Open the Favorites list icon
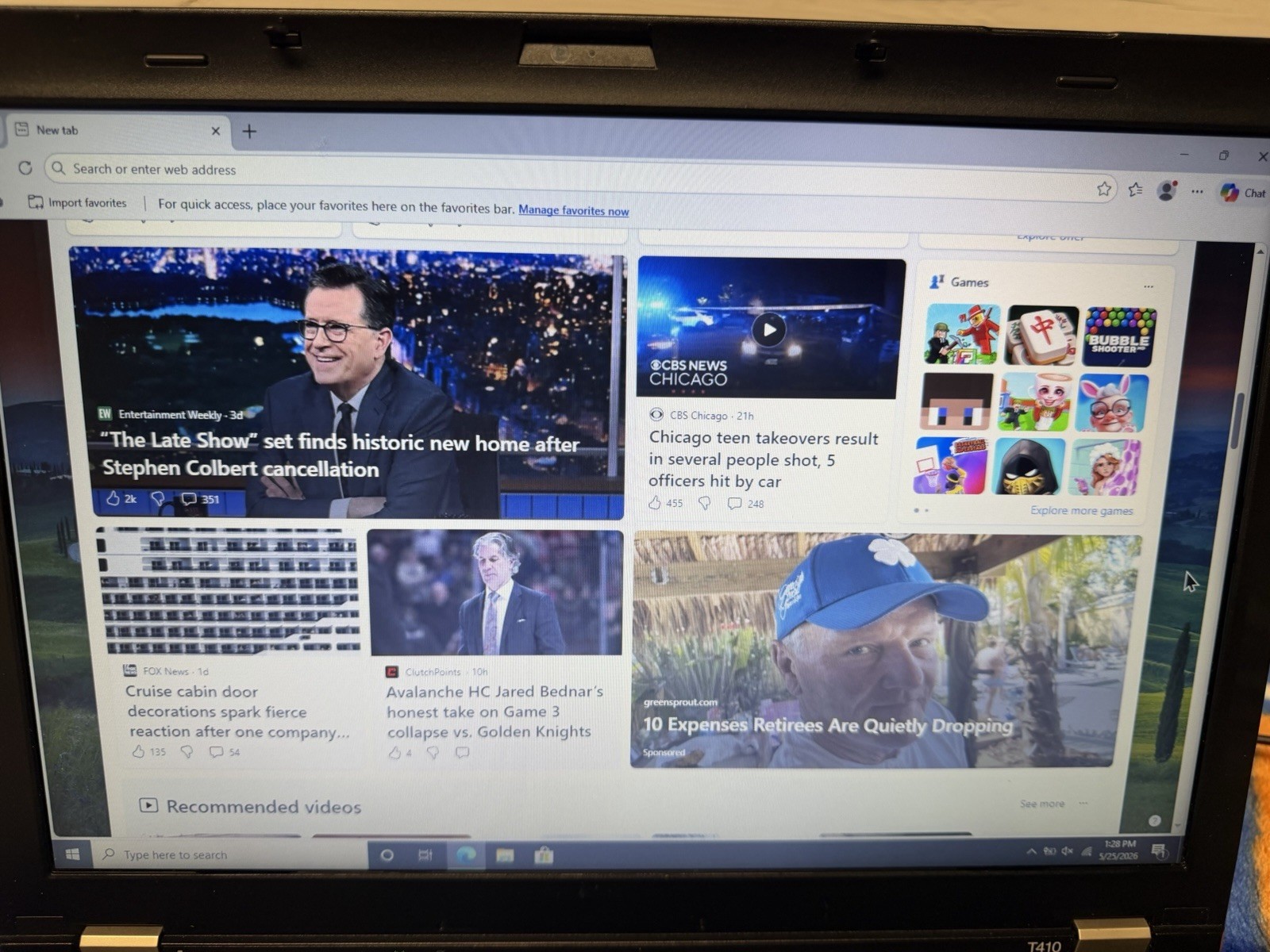Screen dimensions: 1270x952 click(x=1136, y=190)
